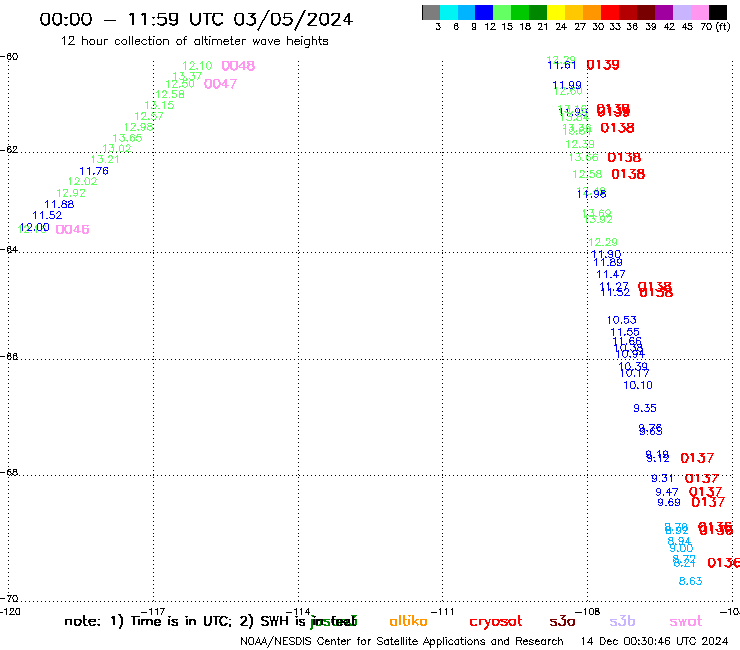
Task: Click the longitude axis label '-108'
Action: pos(588,611)
